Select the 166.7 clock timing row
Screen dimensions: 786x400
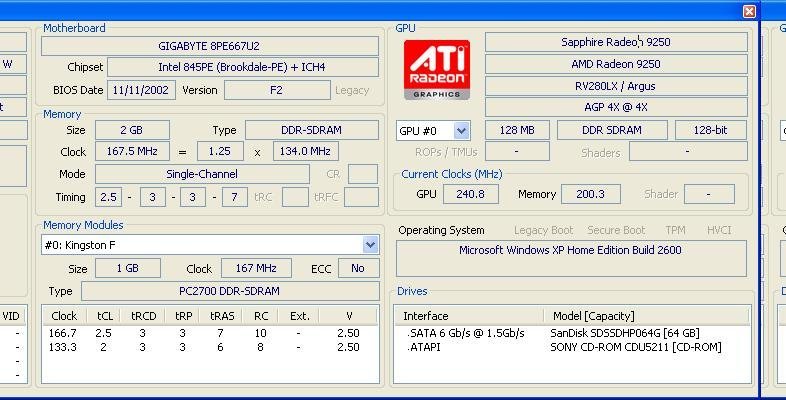click(210, 333)
